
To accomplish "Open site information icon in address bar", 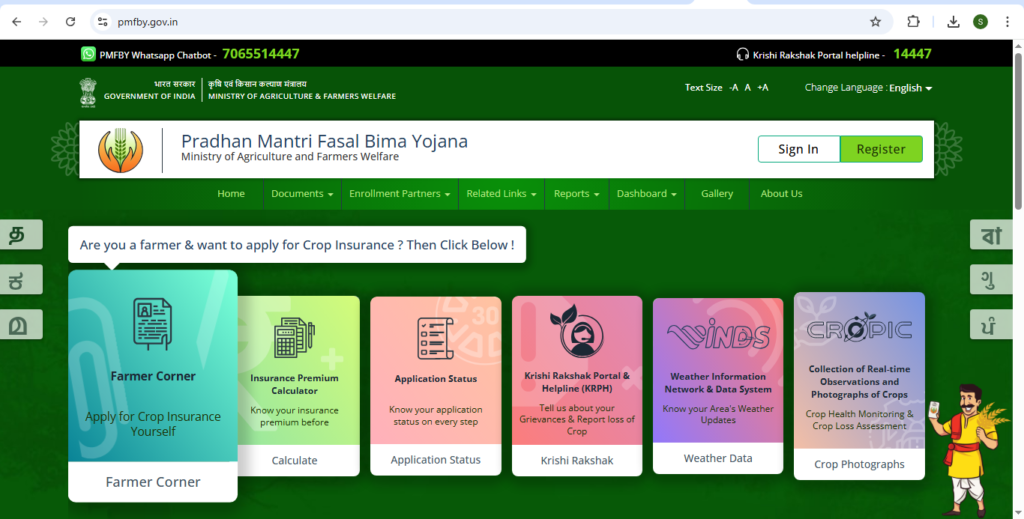I will pyautogui.click(x=103, y=22).
